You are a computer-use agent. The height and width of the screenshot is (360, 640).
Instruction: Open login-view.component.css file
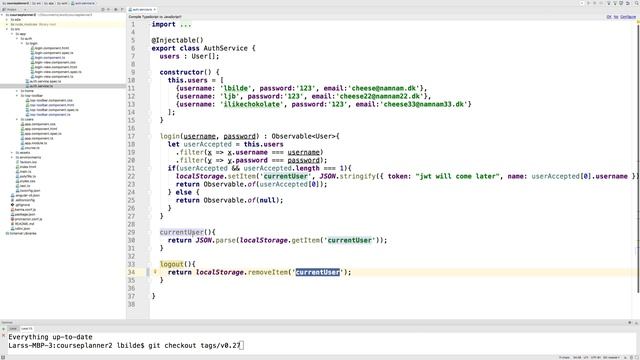pyautogui.click(x=53, y=62)
